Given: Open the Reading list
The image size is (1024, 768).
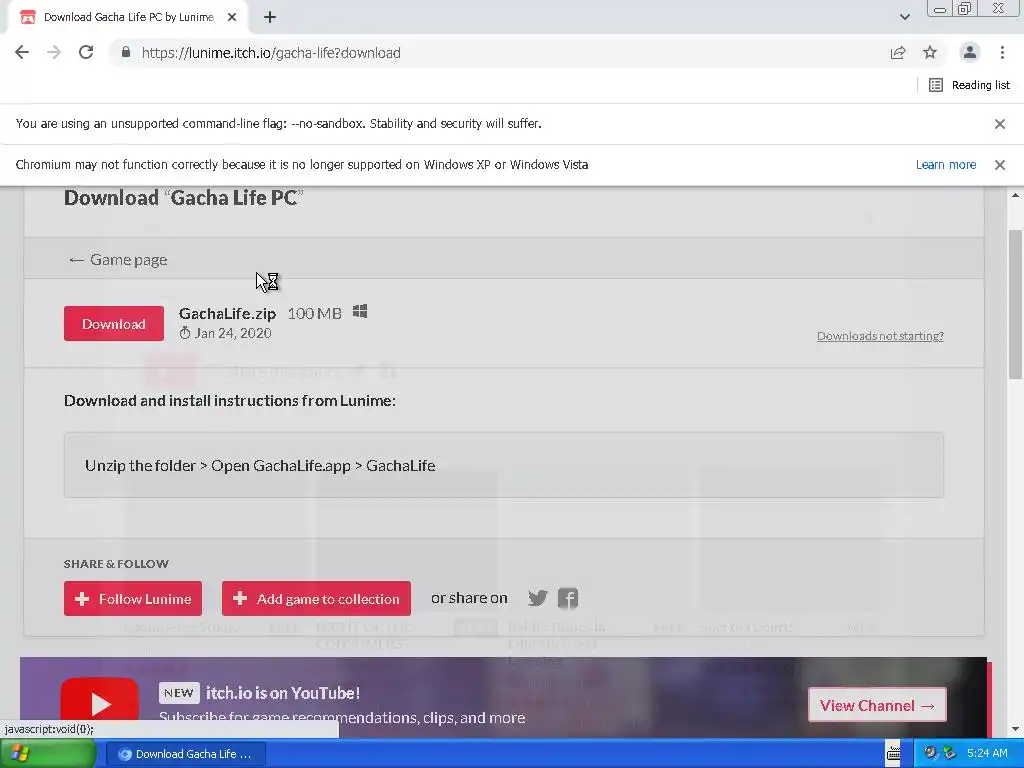Looking at the screenshot, I should point(970,85).
